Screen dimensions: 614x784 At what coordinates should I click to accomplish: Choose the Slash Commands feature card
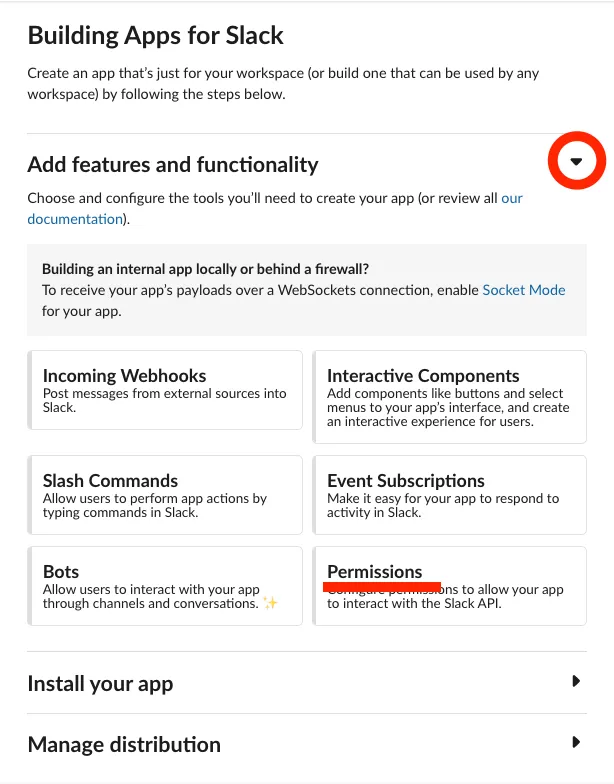coord(165,496)
